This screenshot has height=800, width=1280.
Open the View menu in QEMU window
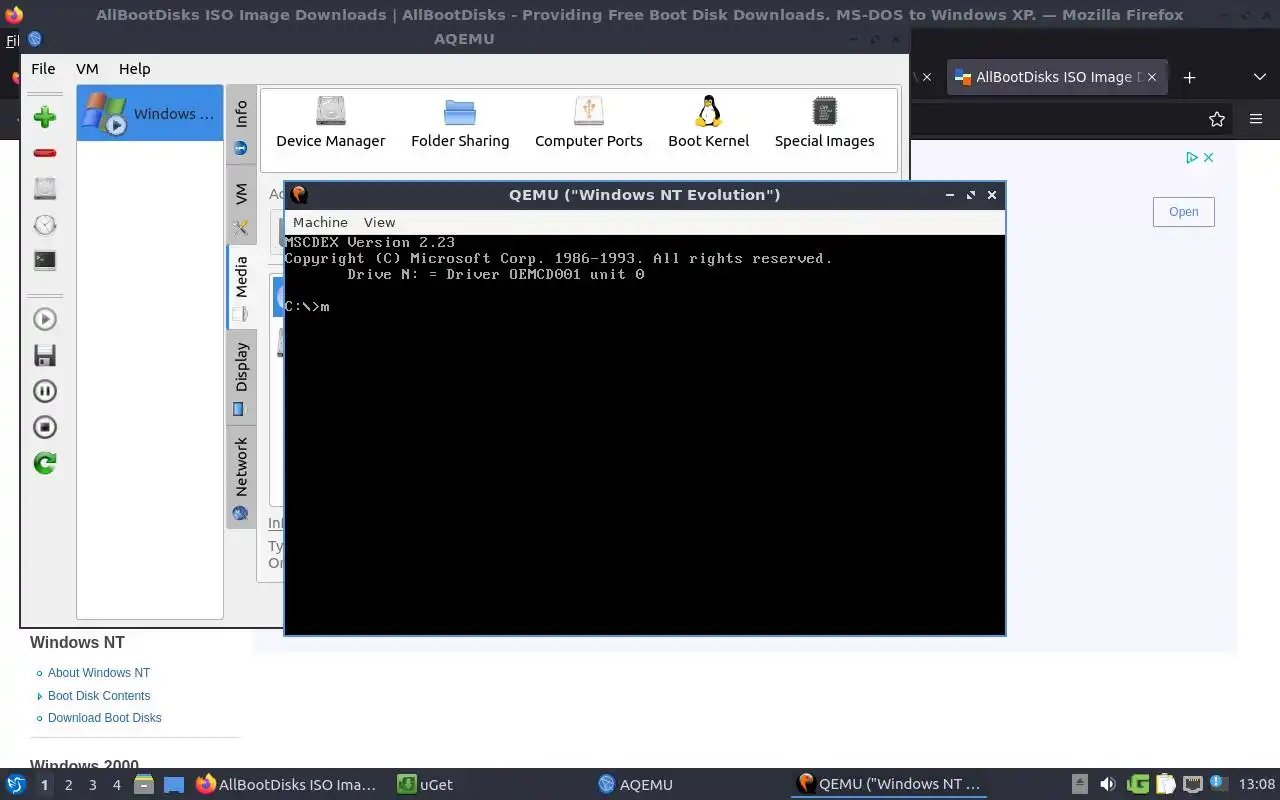pyautogui.click(x=379, y=222)
